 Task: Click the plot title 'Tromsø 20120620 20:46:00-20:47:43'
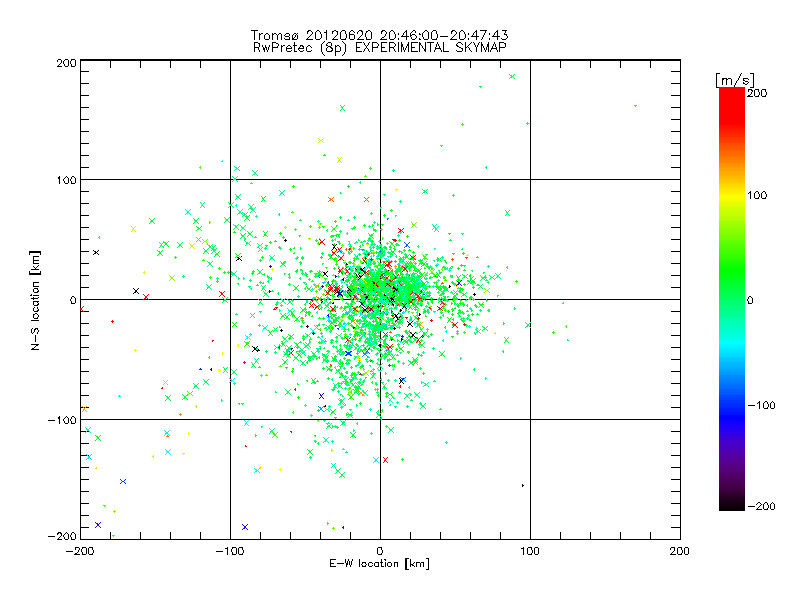380,35
